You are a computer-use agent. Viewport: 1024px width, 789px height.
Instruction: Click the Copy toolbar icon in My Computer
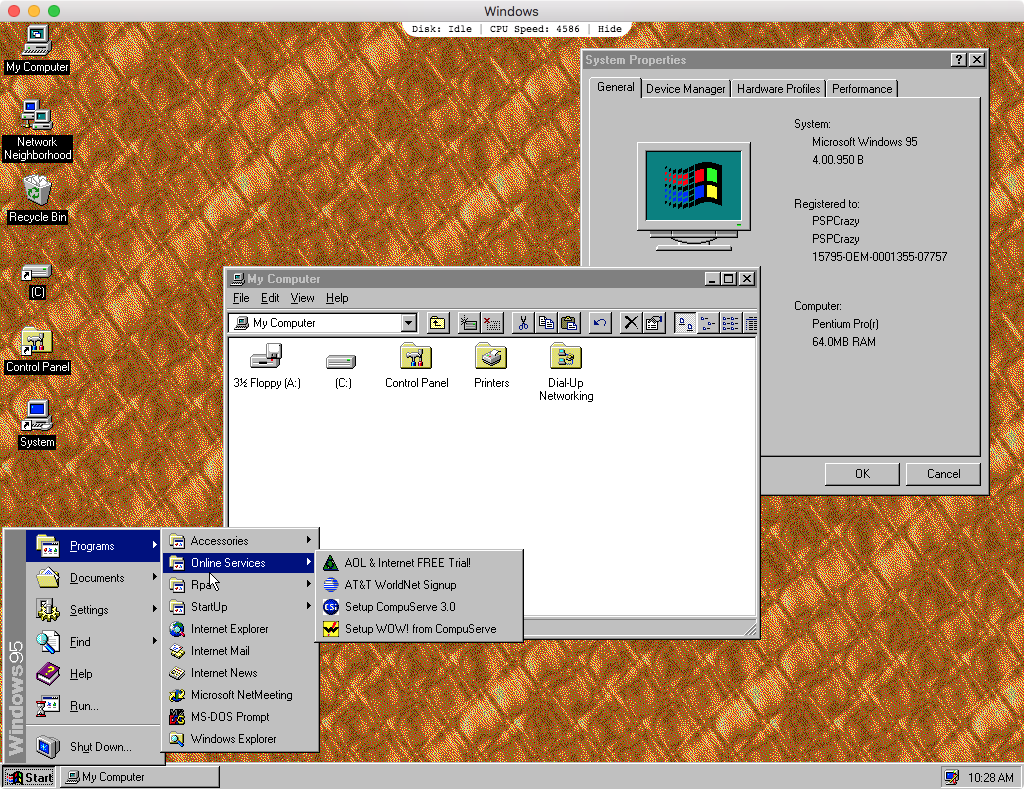pos(546,323)
